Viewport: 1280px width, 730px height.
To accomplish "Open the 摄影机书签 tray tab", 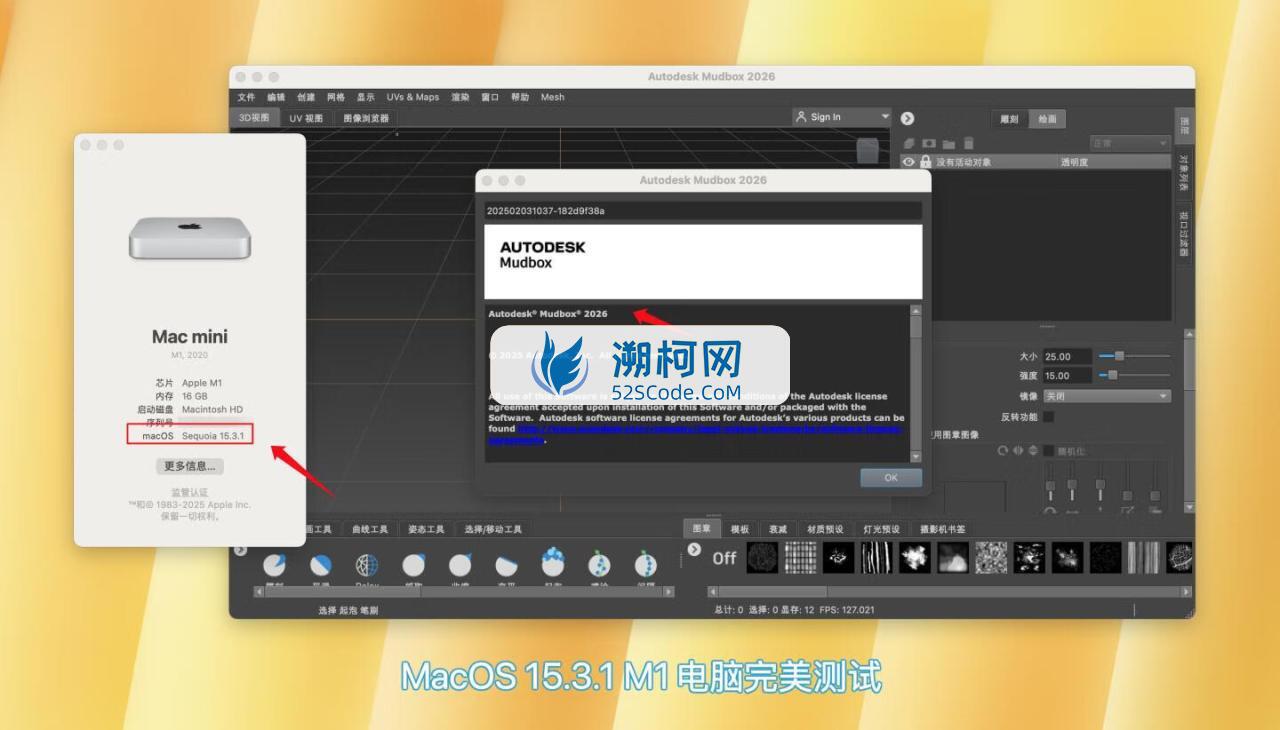I will point(943,529).
